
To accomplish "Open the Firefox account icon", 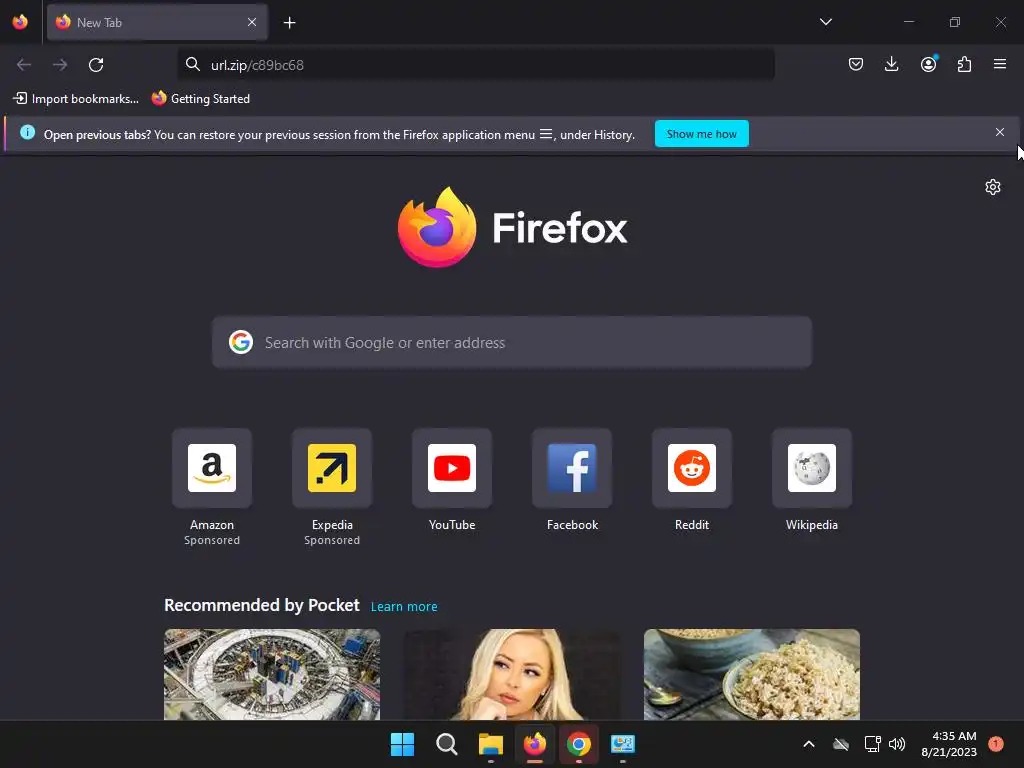I will coord(928,64).
